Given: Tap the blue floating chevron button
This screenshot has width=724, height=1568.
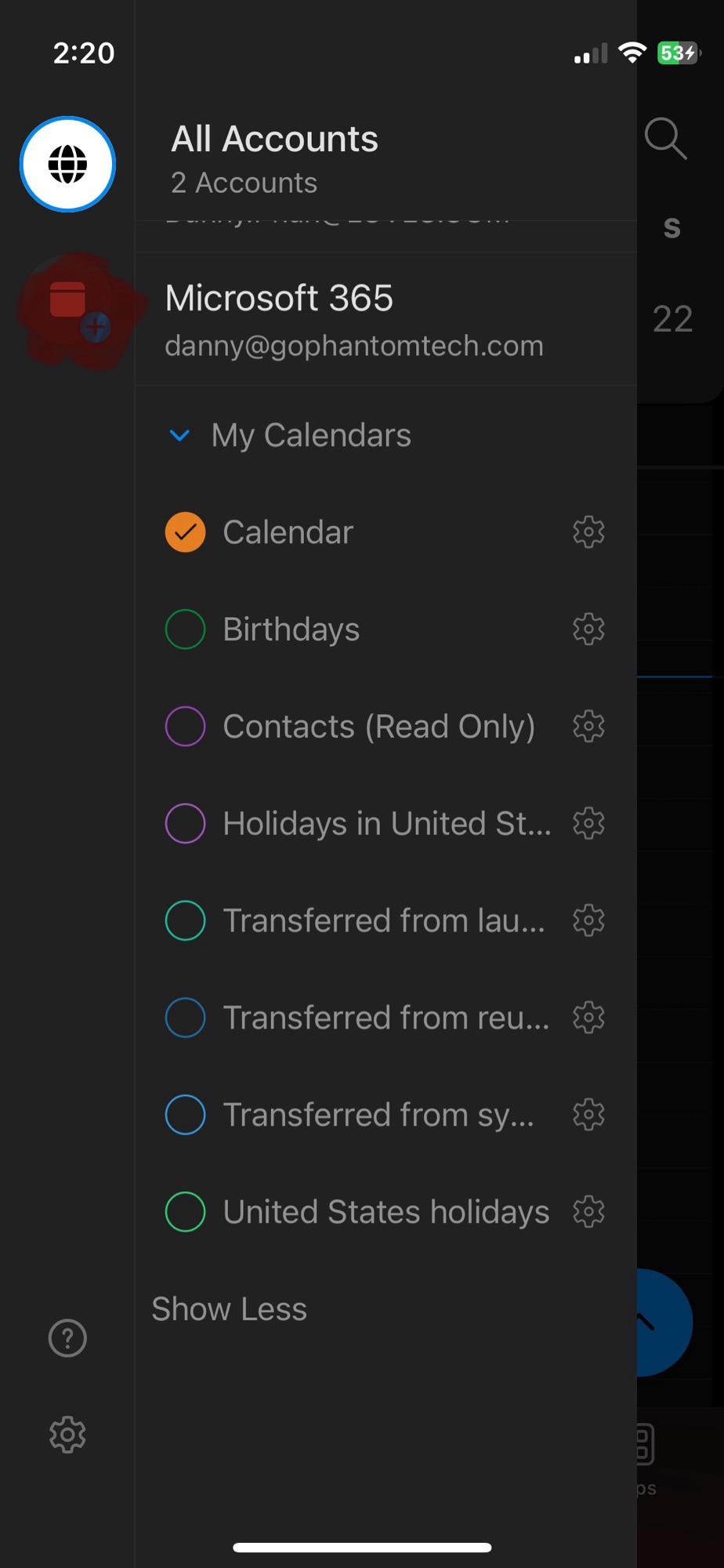Looking at the screenshot, I should (x=664, y=1323).
